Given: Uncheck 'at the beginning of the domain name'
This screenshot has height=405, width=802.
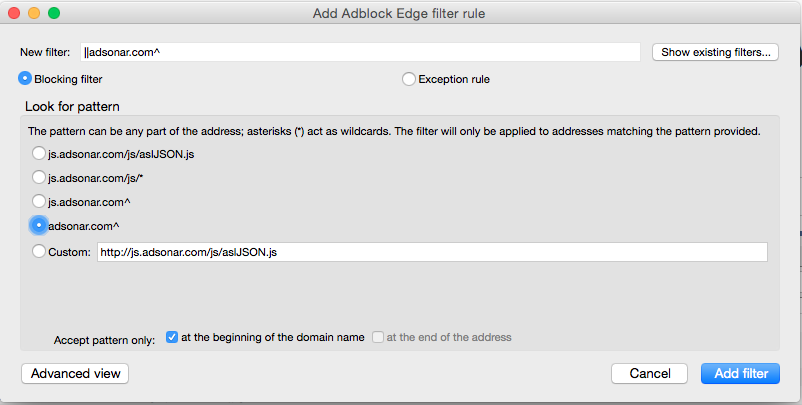Looking at the screenshot, I should pos(172,337).
